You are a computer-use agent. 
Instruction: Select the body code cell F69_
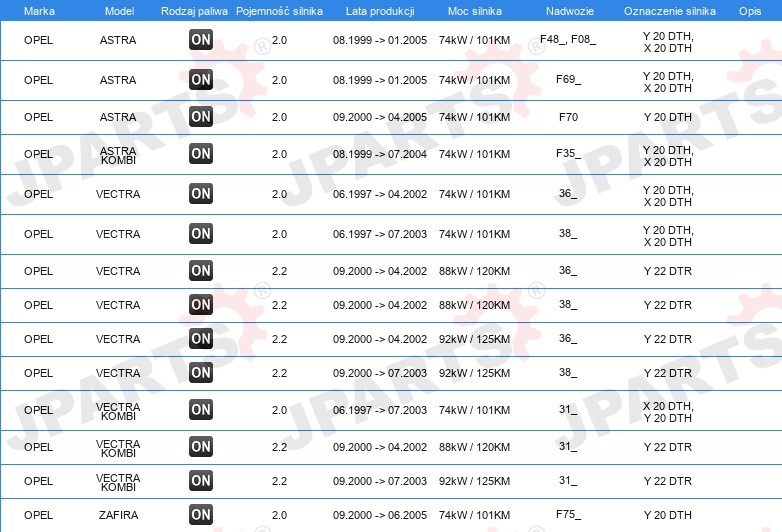coord(569,79)
